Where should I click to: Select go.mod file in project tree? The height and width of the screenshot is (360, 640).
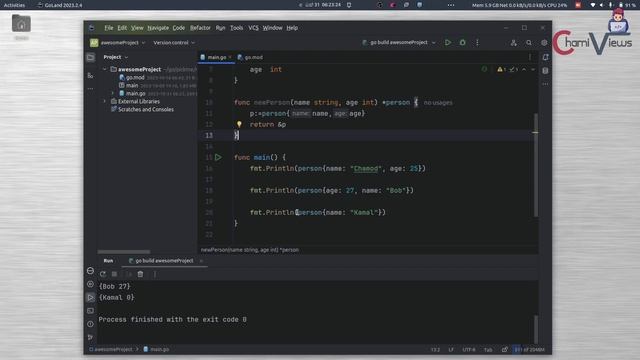tap(135, 77)
